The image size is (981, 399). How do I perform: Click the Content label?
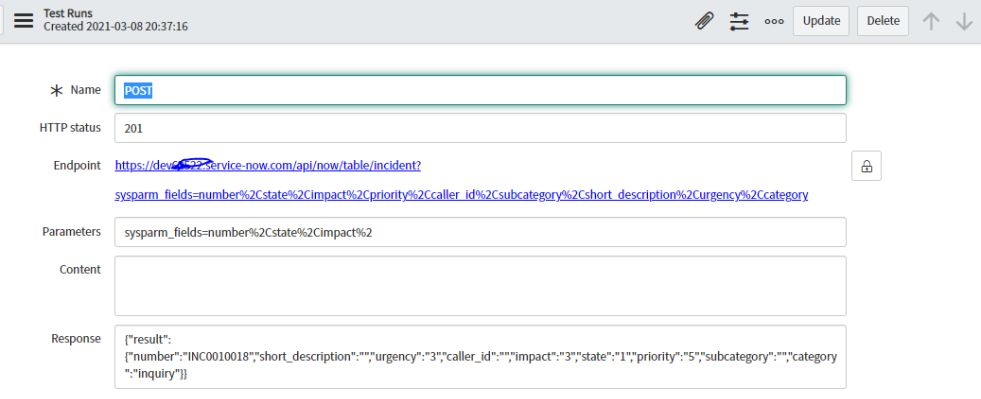(x=80, y=270)
